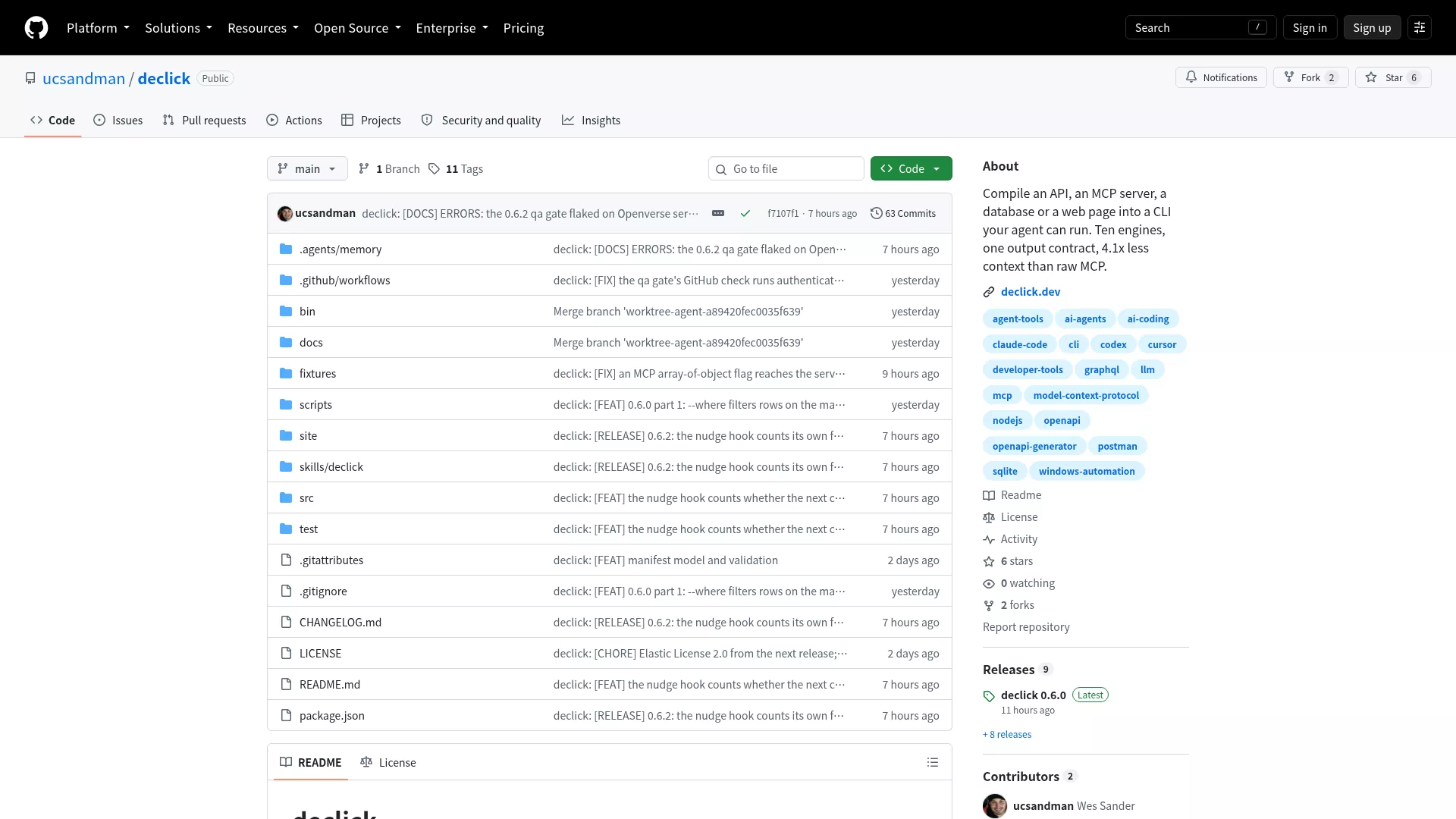Click the GitHub logo icon
Screen dimensions: 1456x819
[x=36, y=28]
